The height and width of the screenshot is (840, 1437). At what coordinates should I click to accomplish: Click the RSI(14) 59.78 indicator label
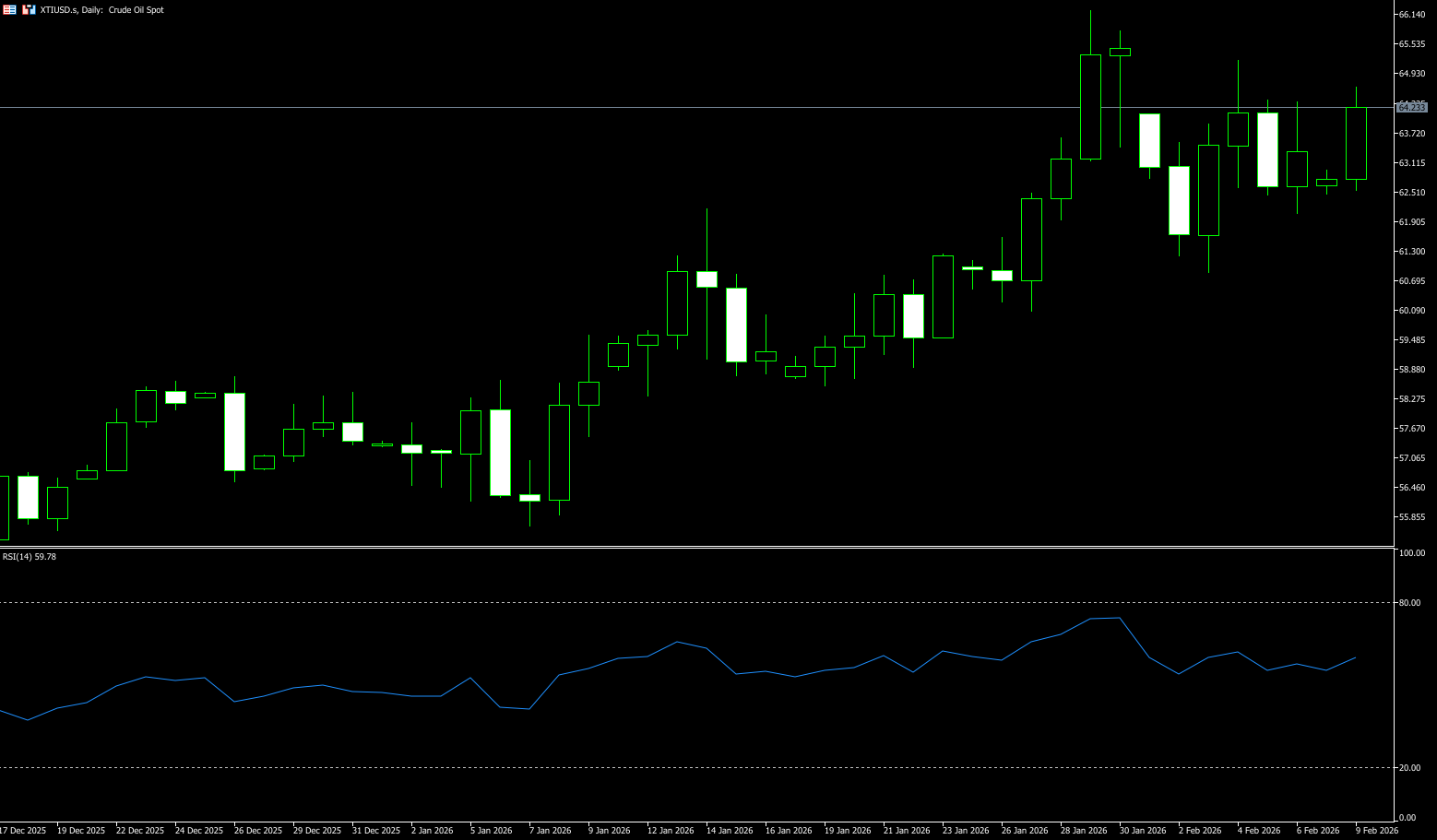pos(30,557)
